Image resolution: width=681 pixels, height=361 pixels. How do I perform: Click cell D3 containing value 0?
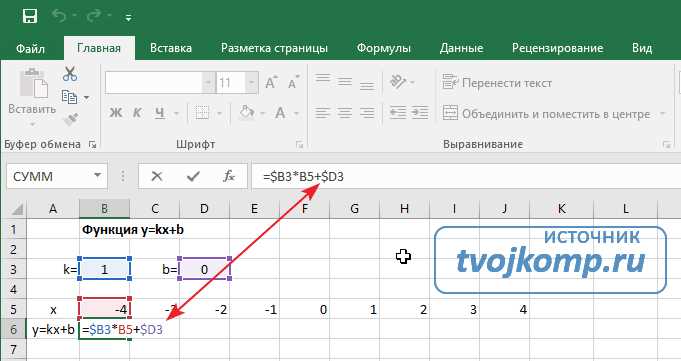[204, 269]
